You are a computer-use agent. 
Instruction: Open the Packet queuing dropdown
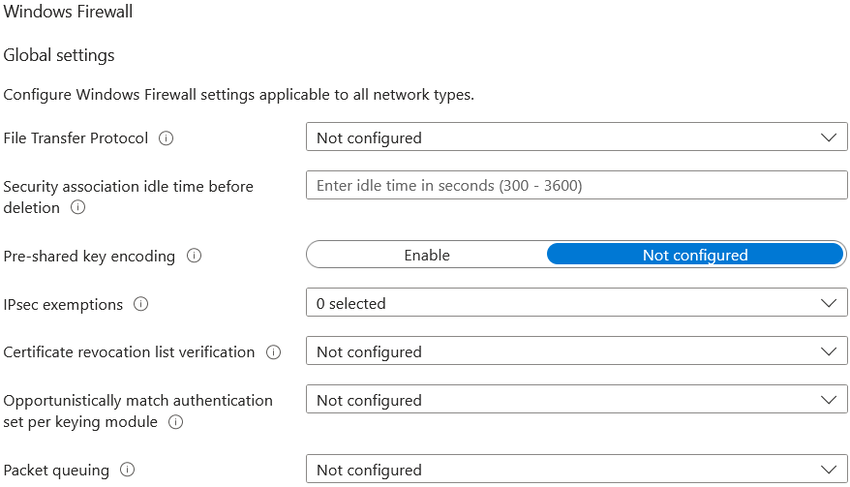tap(576, 469)
